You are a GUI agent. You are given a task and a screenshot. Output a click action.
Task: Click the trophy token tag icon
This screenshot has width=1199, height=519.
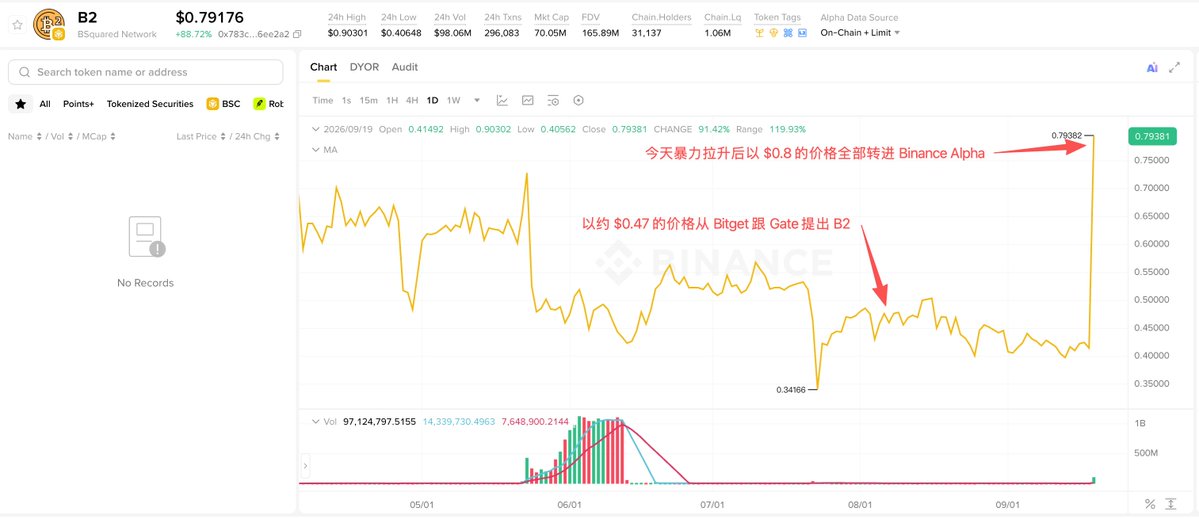pyautogui.click(x=759, y=33)
